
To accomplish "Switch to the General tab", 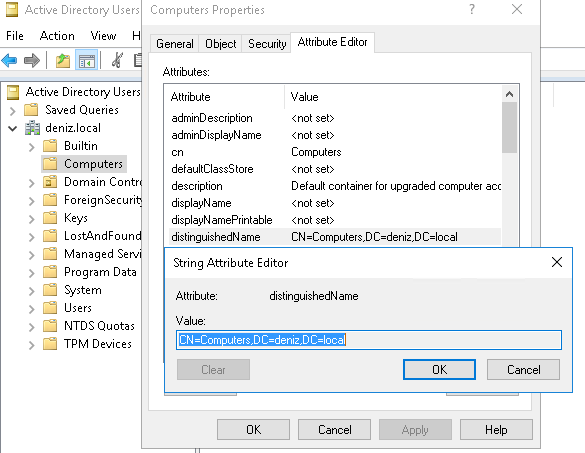I will click(175, 44).
